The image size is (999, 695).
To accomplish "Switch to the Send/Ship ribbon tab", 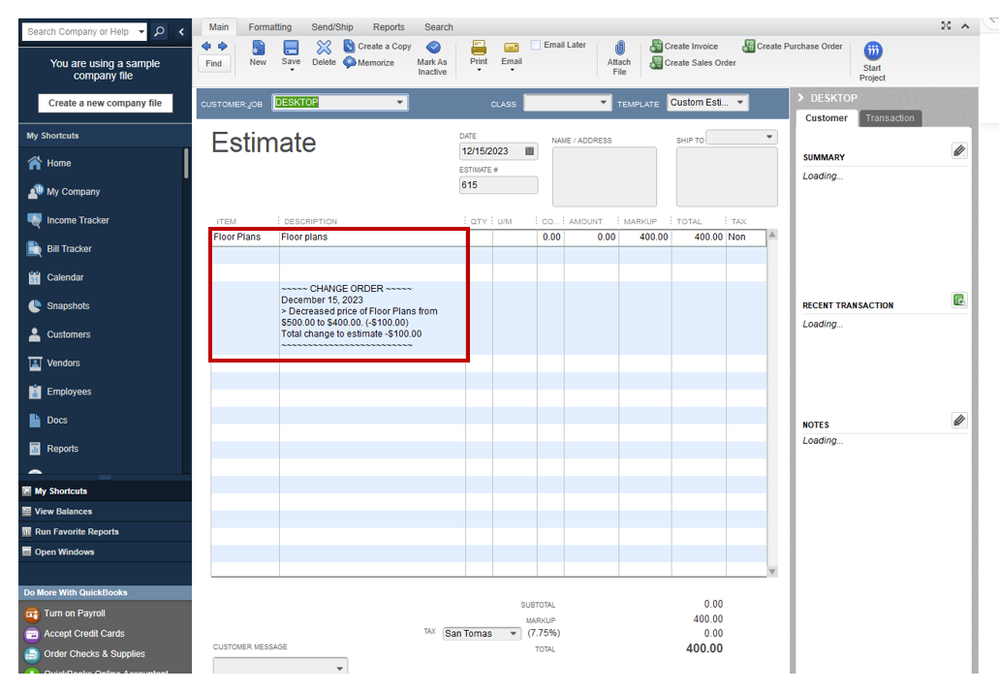I will [332, 27].
